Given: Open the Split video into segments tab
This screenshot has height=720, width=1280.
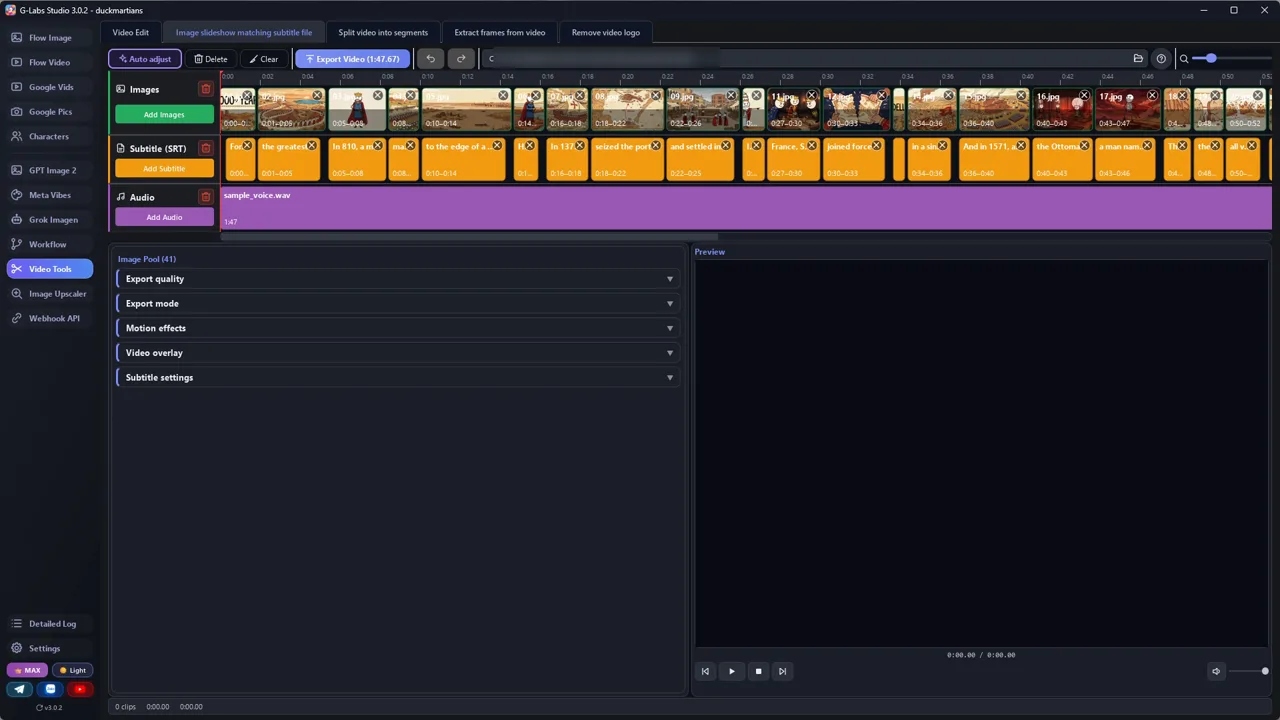Looking at the screenshot, I should coord(383,33).
